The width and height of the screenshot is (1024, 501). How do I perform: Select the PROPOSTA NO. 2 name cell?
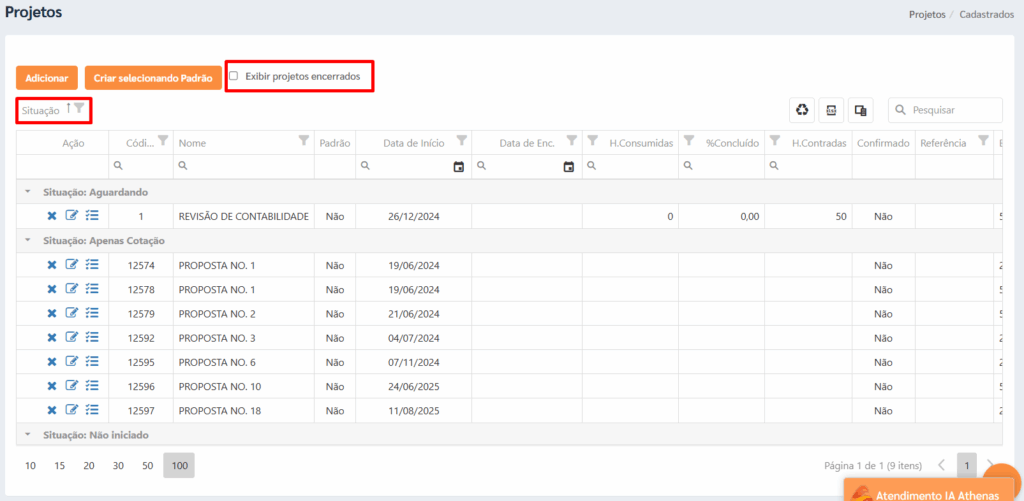(244, 314)
